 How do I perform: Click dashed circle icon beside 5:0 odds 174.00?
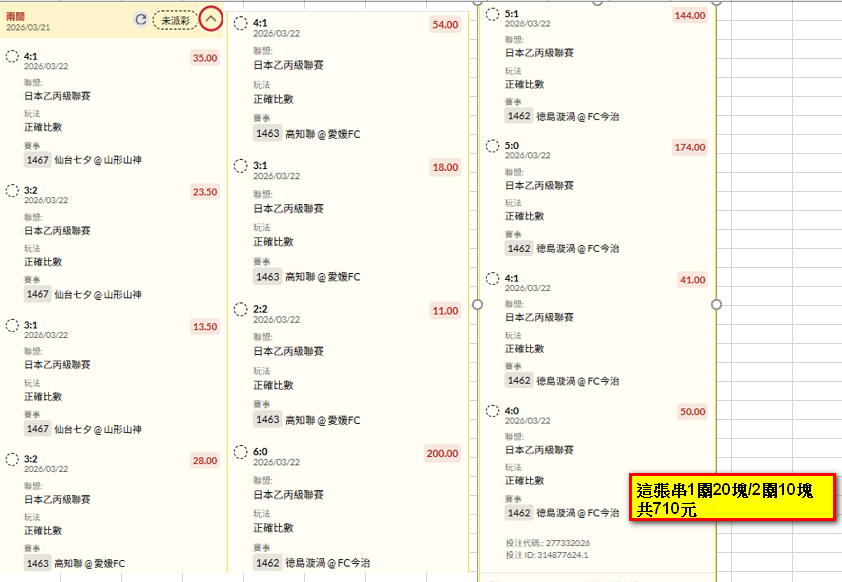(x=493, y=146)
